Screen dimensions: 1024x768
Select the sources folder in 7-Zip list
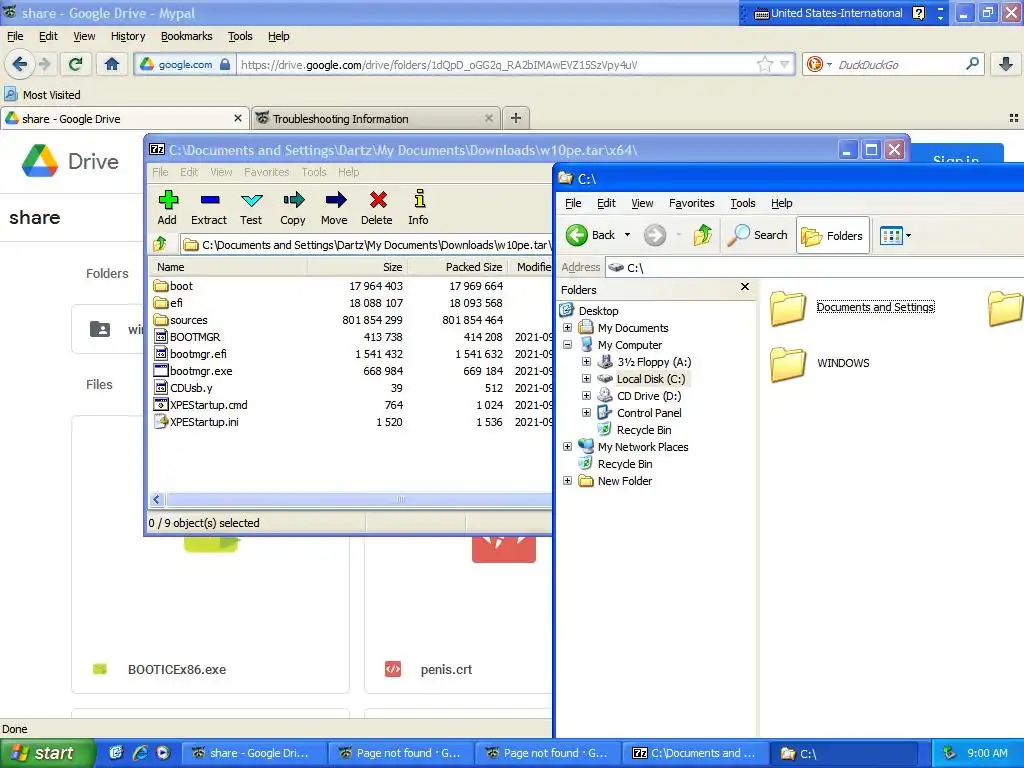pos(180,320)
